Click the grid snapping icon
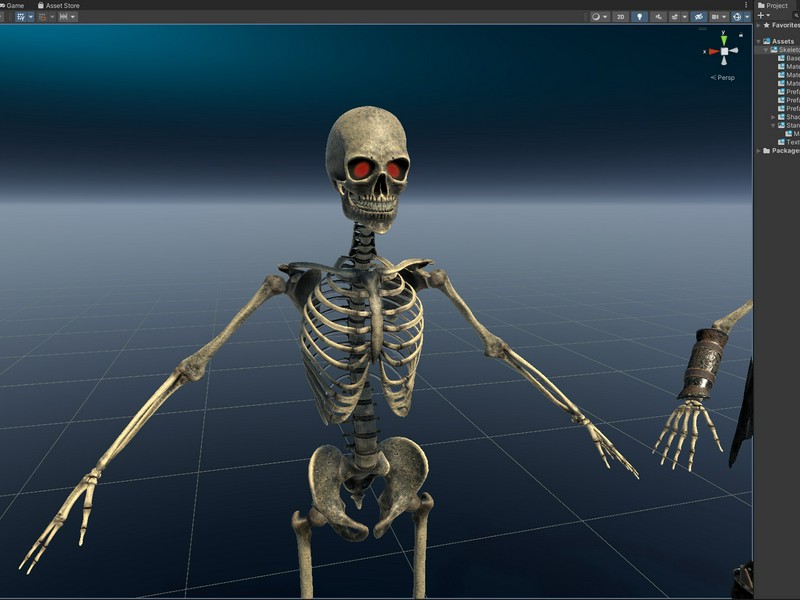The image size is (800, 600). click(x=42, y=17)
